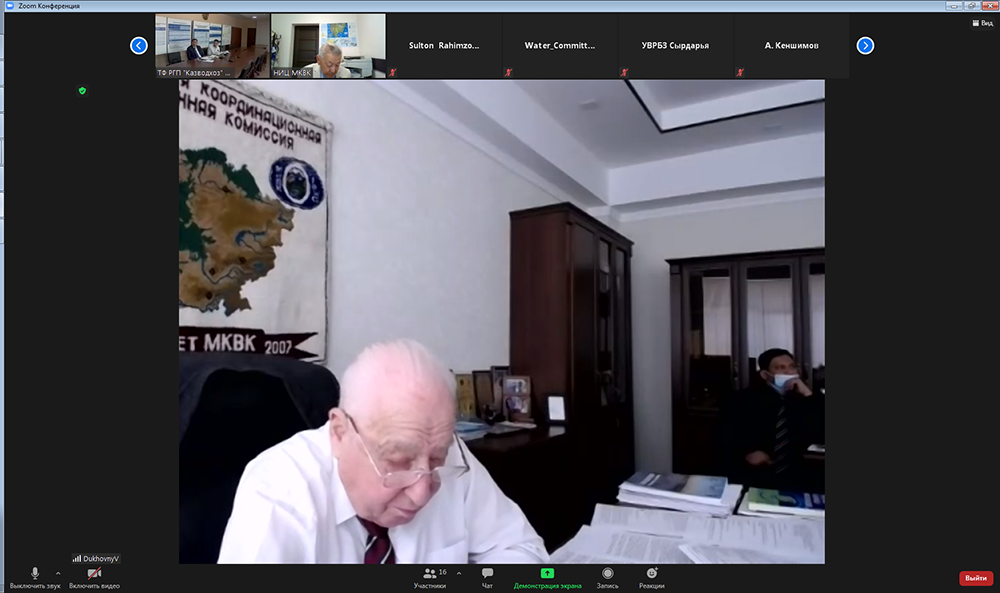Expand audio options arrow beside microphone
Image resolution: width=1000 pixels, height=593 pixels.
coord(58,573)
